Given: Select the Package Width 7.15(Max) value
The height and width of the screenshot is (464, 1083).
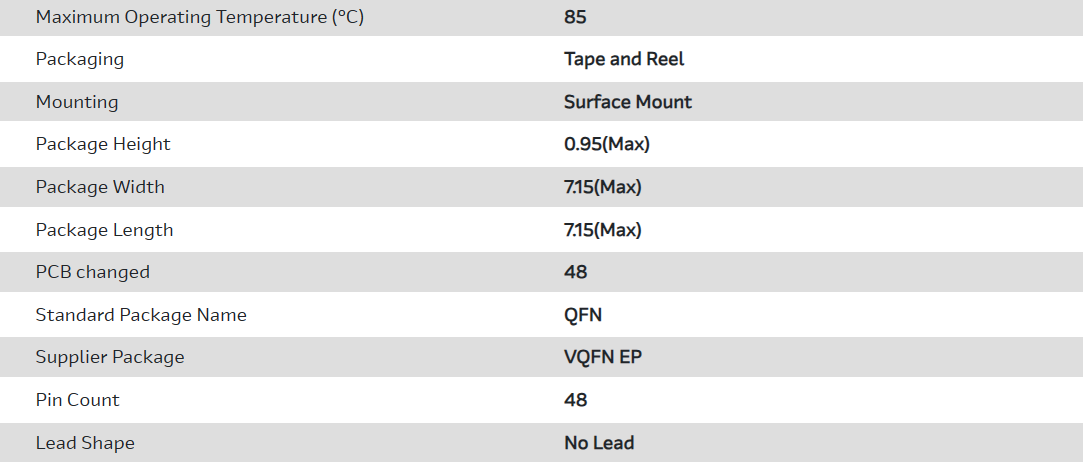Looking at the screenshot, I should [603, 187].
